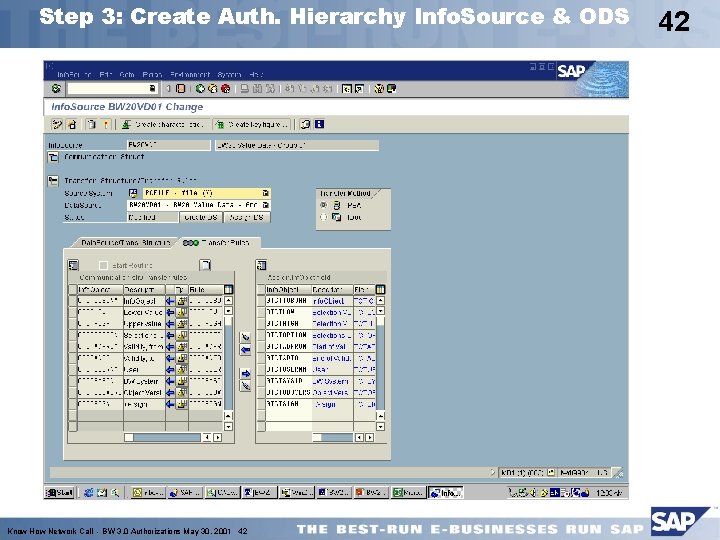Click the Display/Change pencil icon

(x=57, y=124)
